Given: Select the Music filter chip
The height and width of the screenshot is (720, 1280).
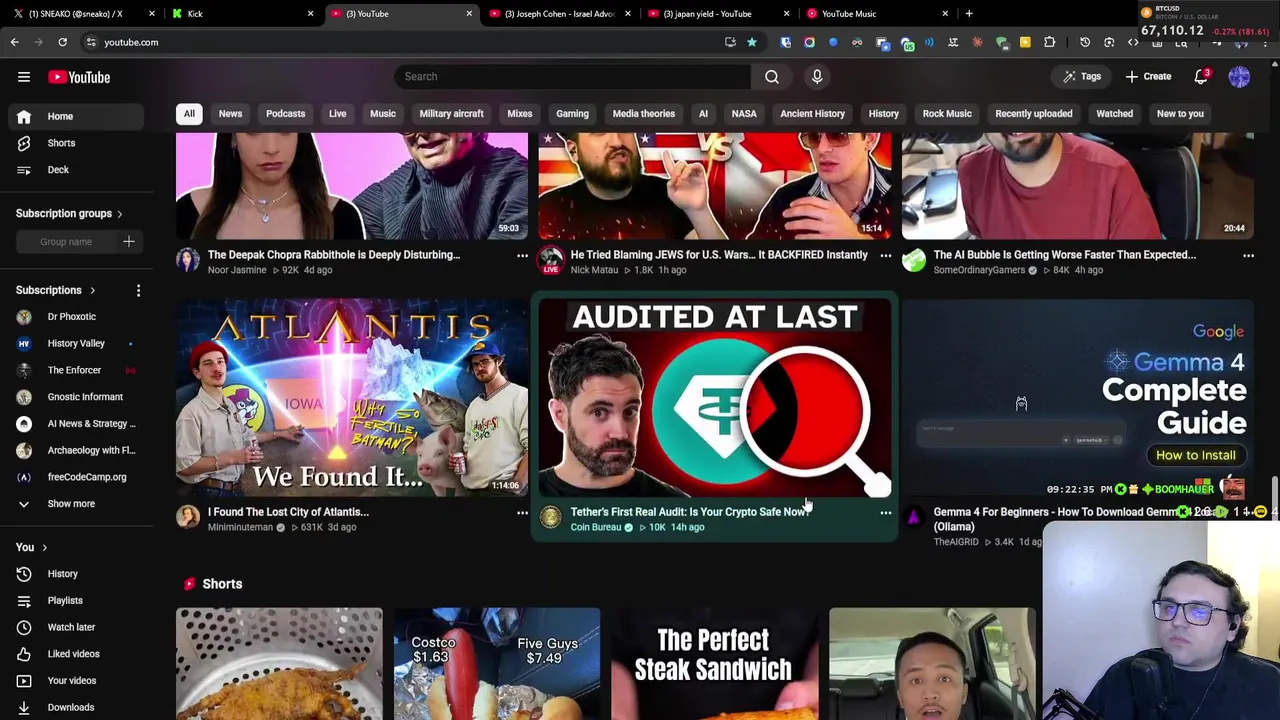Looking at the screenshot, I should point(383,114).
